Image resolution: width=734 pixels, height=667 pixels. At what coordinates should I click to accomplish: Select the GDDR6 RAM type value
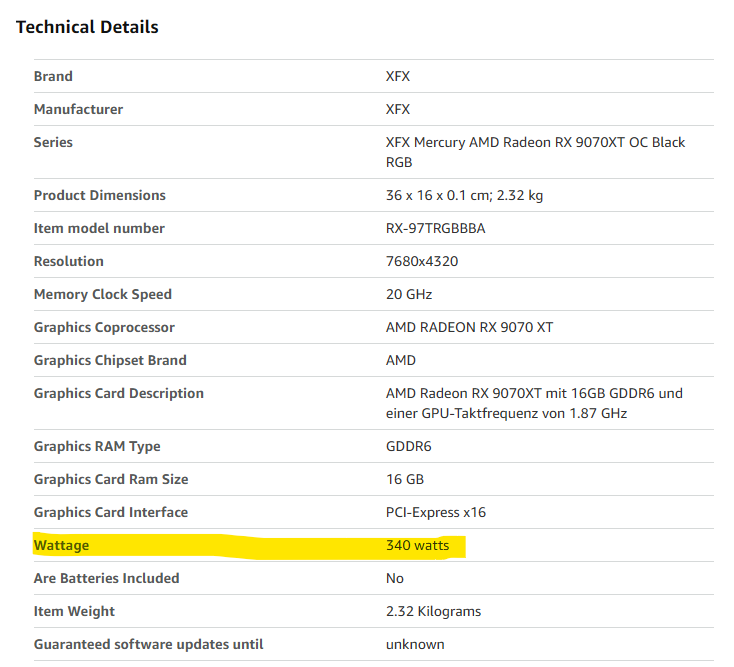(x=408, y=446)
